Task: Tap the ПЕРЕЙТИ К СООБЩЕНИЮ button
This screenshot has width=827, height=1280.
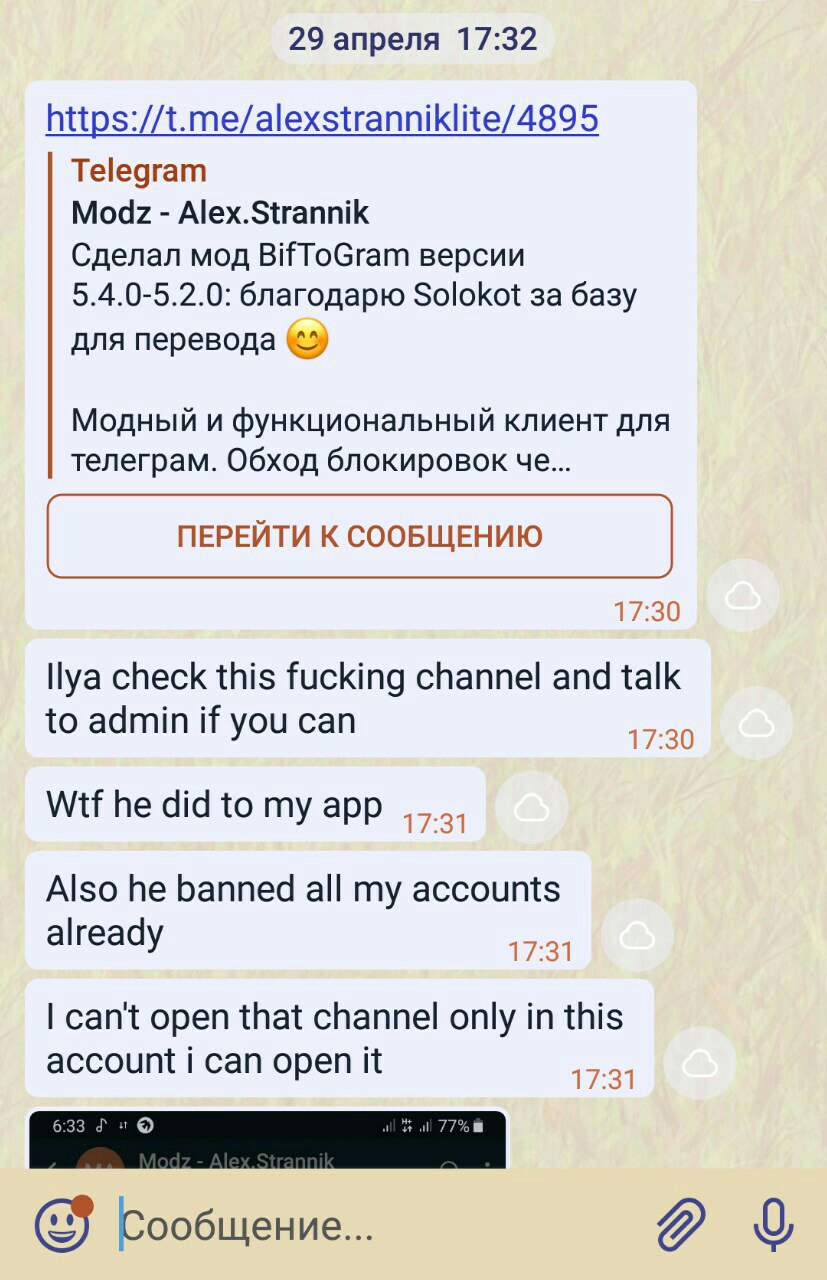Action: click(360, 536)
